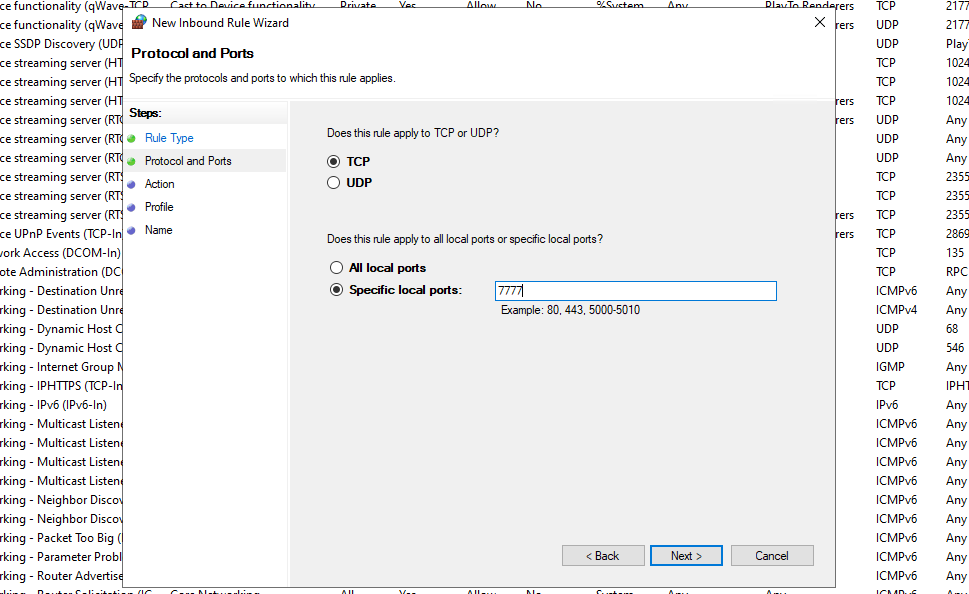Close the wizard with the X button
The height and width of the screenshot is (594, 969).
(819, 22)
